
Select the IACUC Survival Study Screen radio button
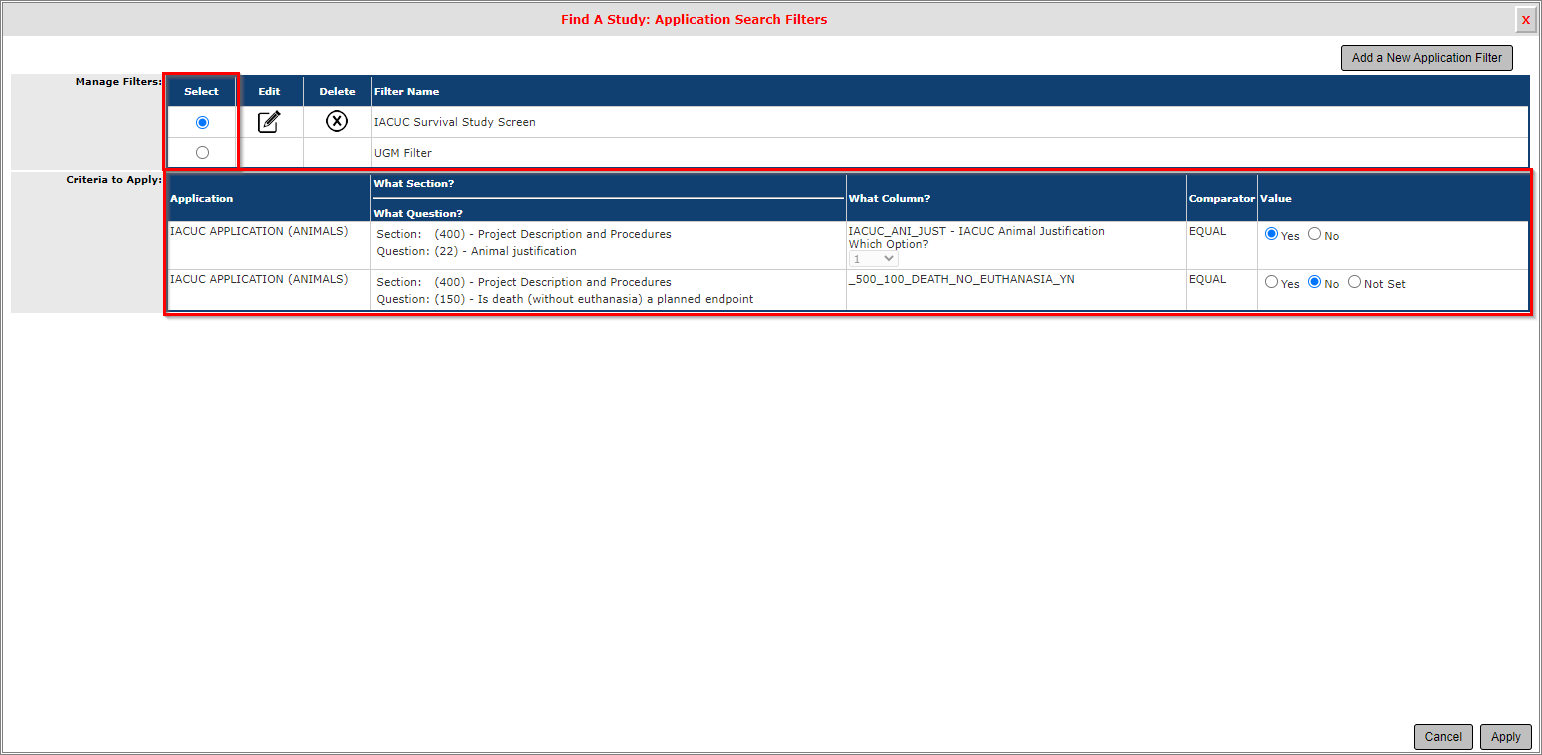tap(202, 122)
